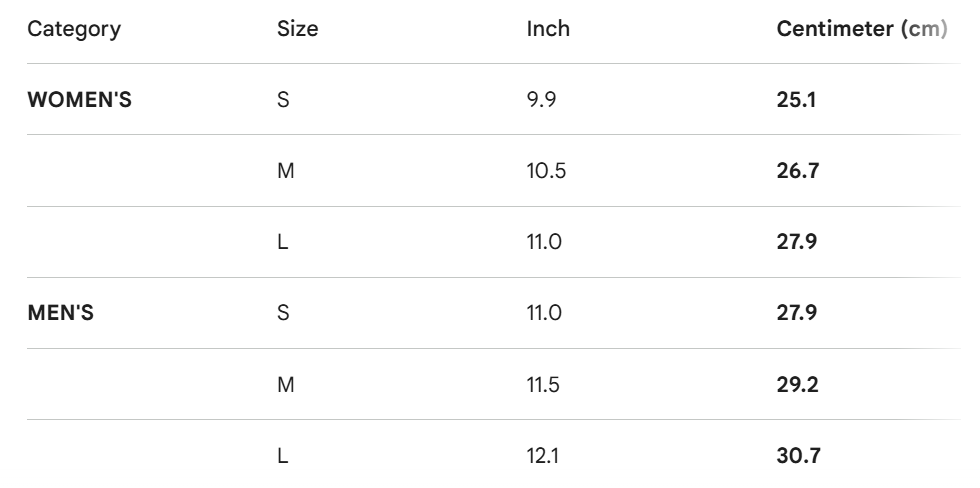Click the 29.2 centimeter value
This screenshot has width=980, height=488.
798,385
